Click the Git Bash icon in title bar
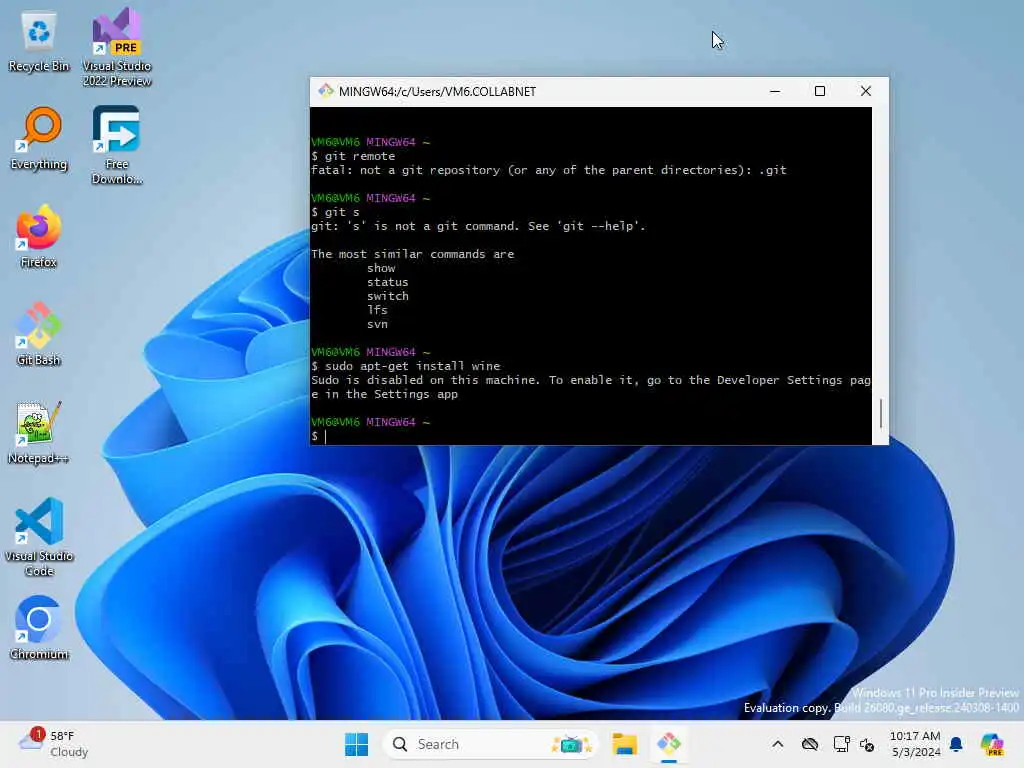Viewport: 1024px width, 768px height. tap(325, 91)
